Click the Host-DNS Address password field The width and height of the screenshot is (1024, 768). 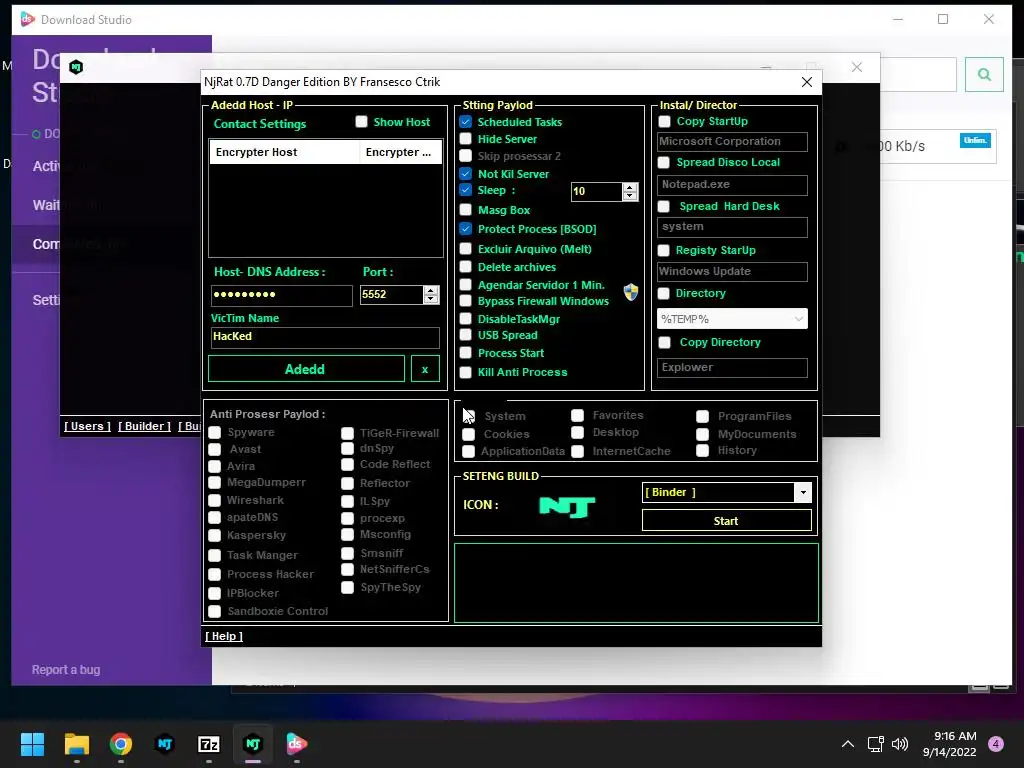coord(281,295)
